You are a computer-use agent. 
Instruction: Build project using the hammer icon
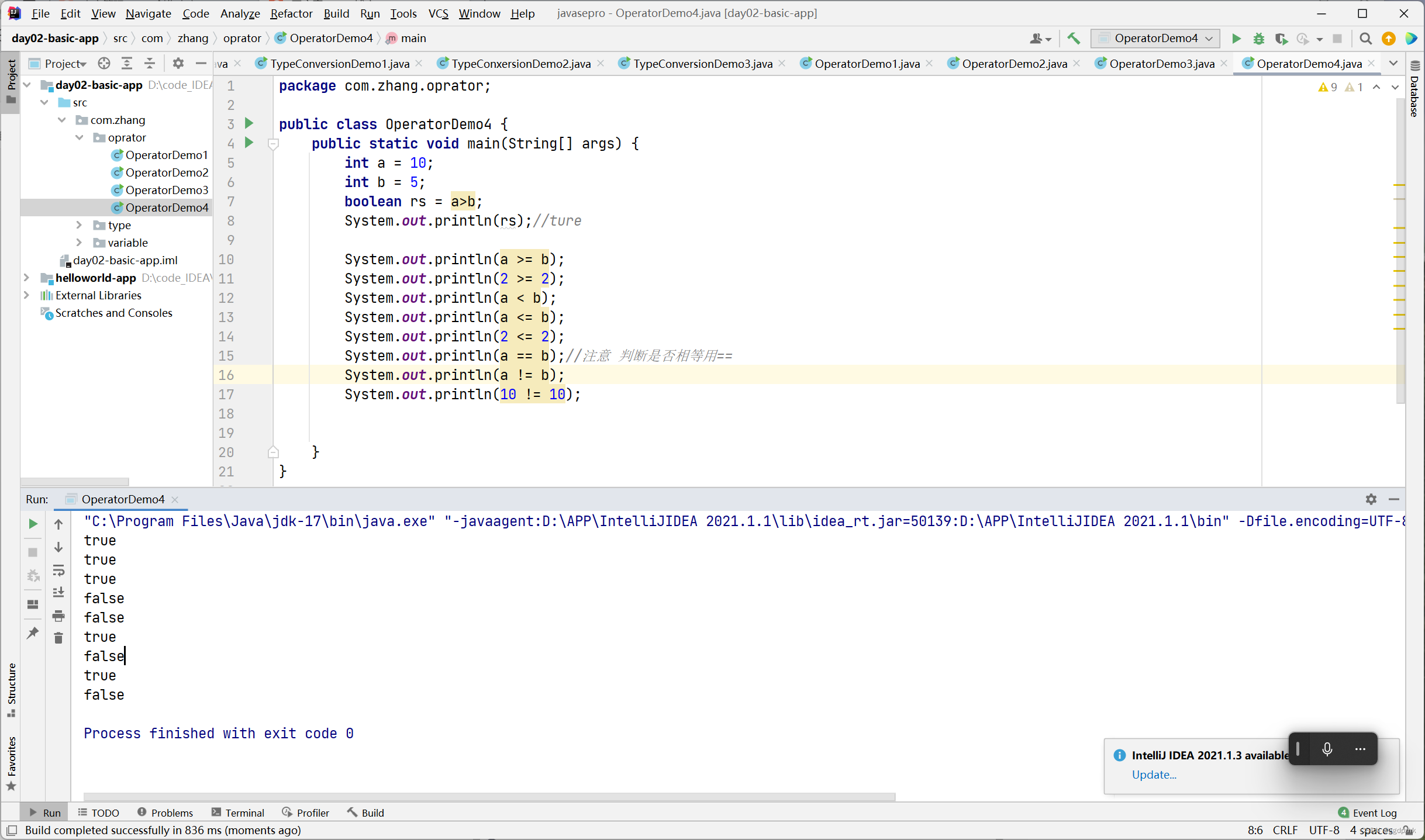point(1074,39)
